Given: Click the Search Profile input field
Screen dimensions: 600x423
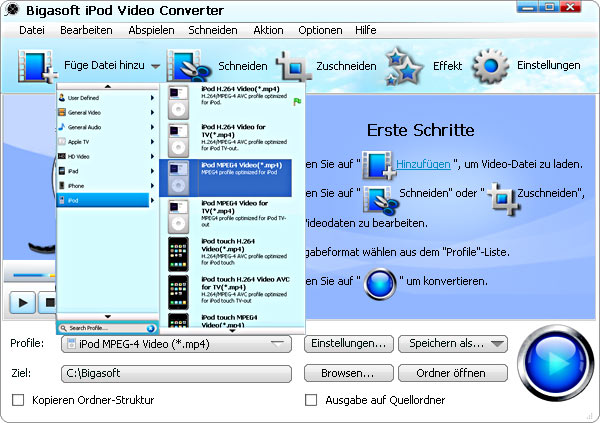Looking at the screenshot, I should click(107, 328).
